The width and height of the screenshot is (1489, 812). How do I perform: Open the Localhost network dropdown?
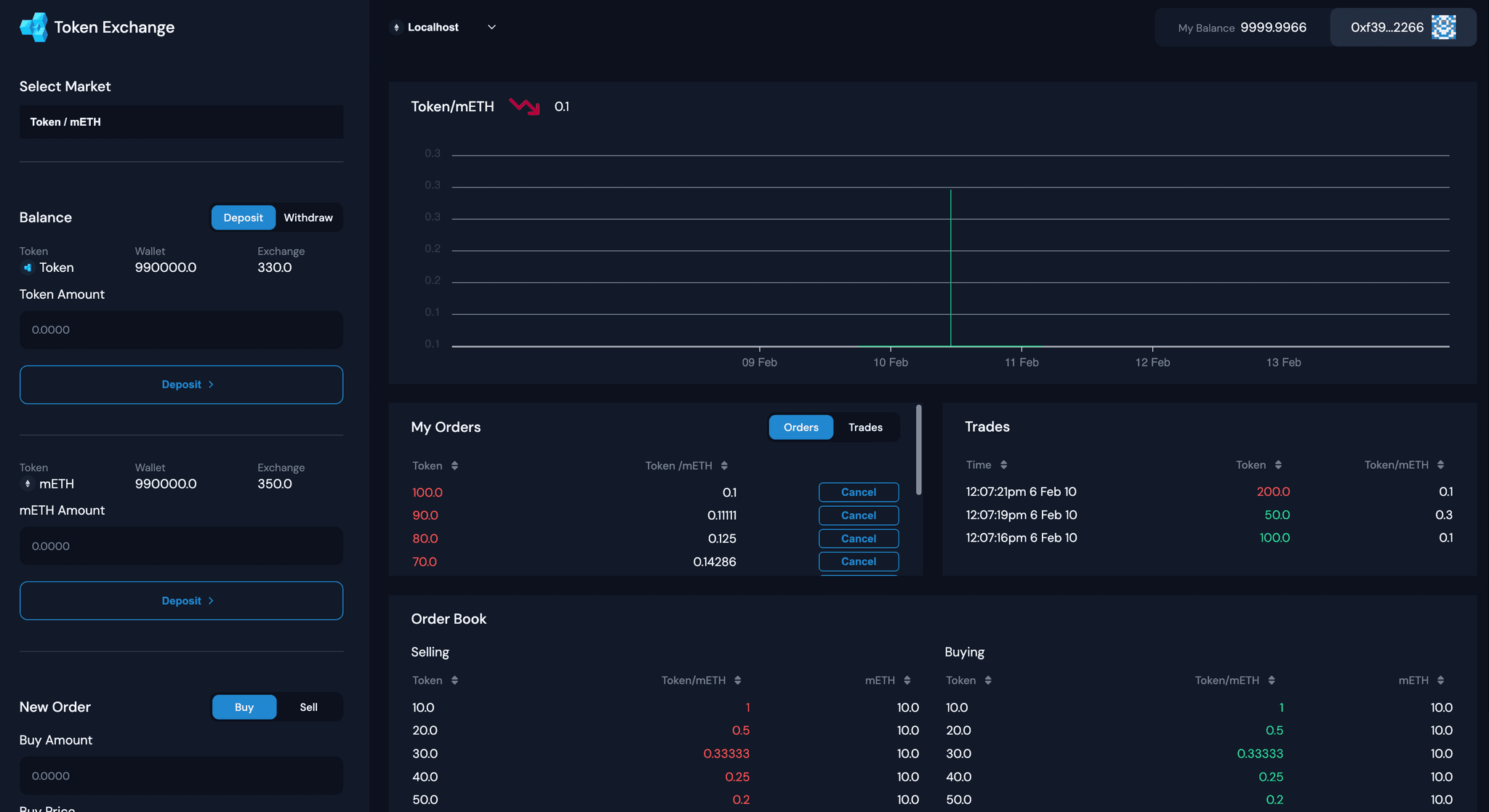pyautogui.click(x=444, y=28)
